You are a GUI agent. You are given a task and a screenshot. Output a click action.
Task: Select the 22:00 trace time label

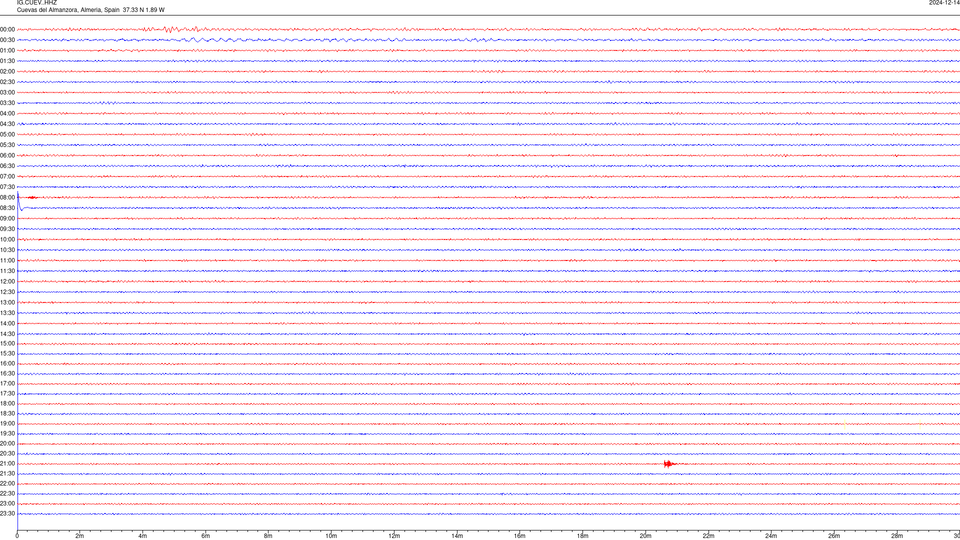[7, 484]
